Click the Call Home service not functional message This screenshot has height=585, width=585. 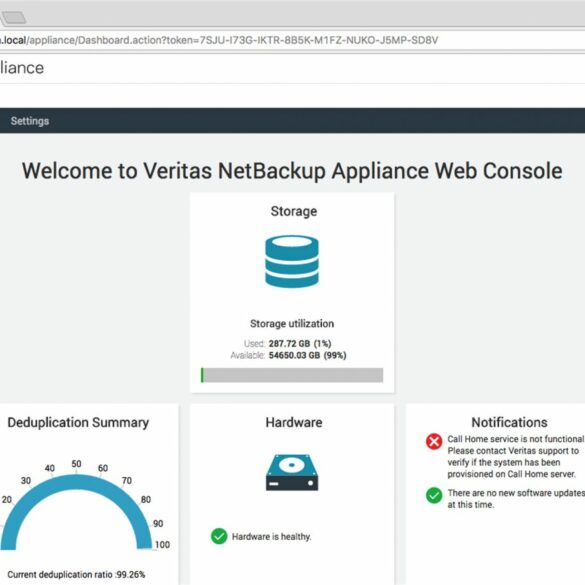(516, 456)
